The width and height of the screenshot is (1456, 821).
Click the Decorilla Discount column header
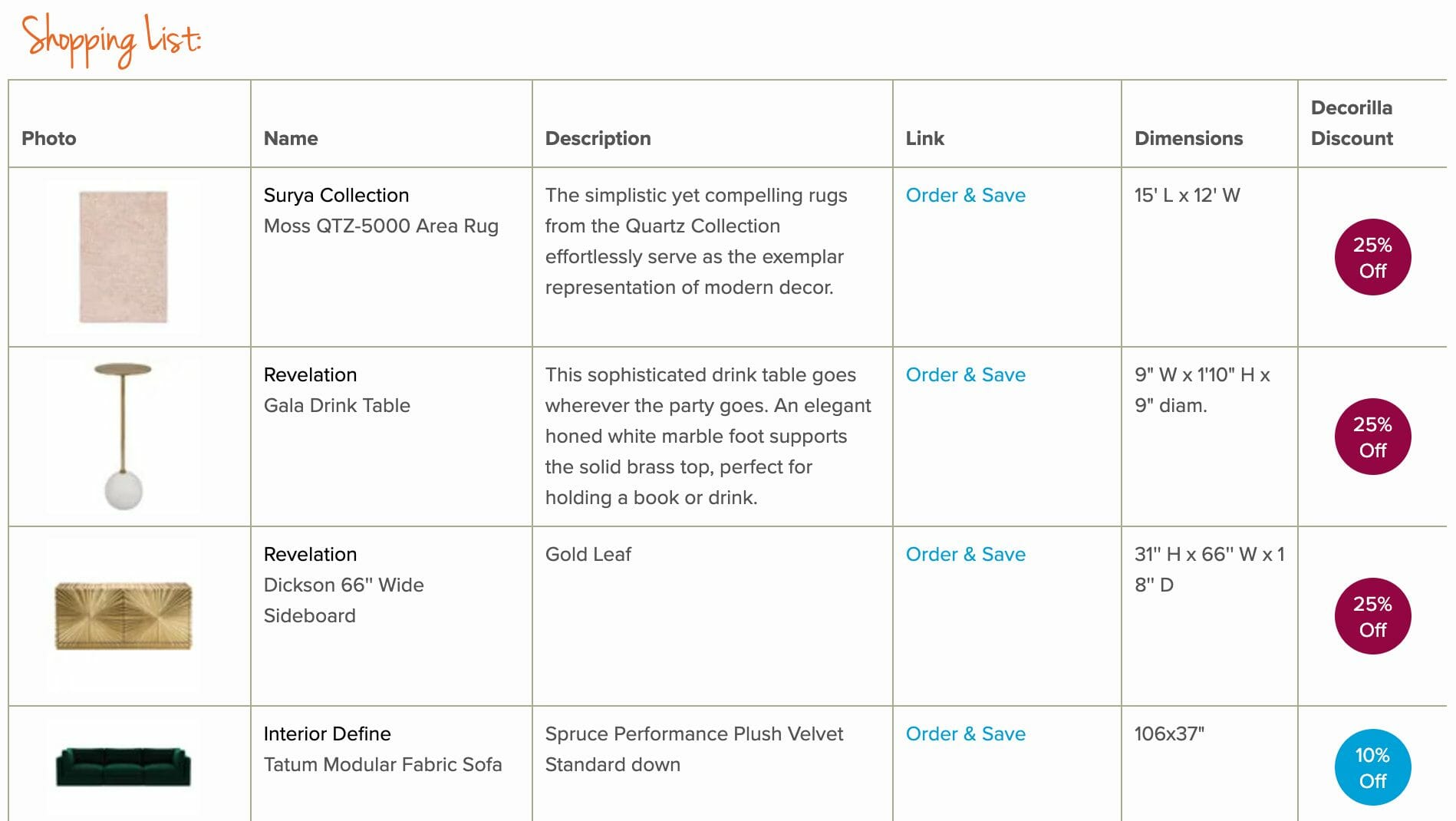pyautogui.click(x=1351, y=124)
